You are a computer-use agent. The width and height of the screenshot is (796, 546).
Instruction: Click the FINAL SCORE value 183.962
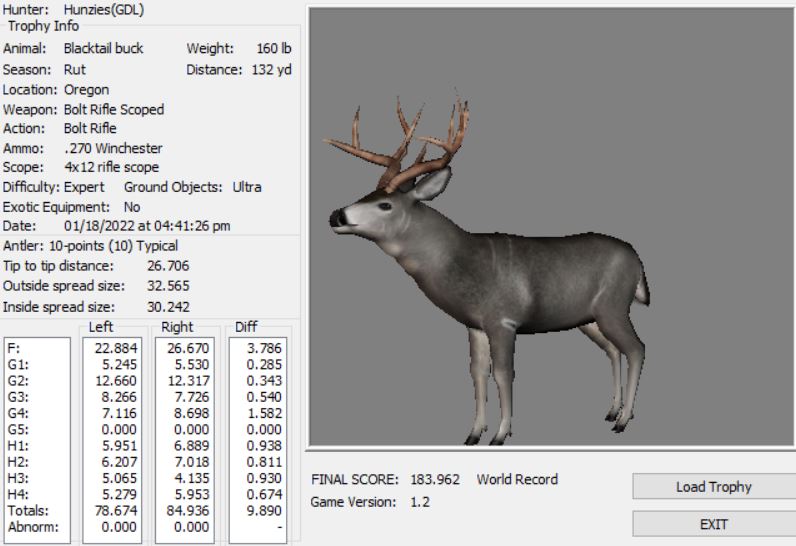tap(435, 479)
